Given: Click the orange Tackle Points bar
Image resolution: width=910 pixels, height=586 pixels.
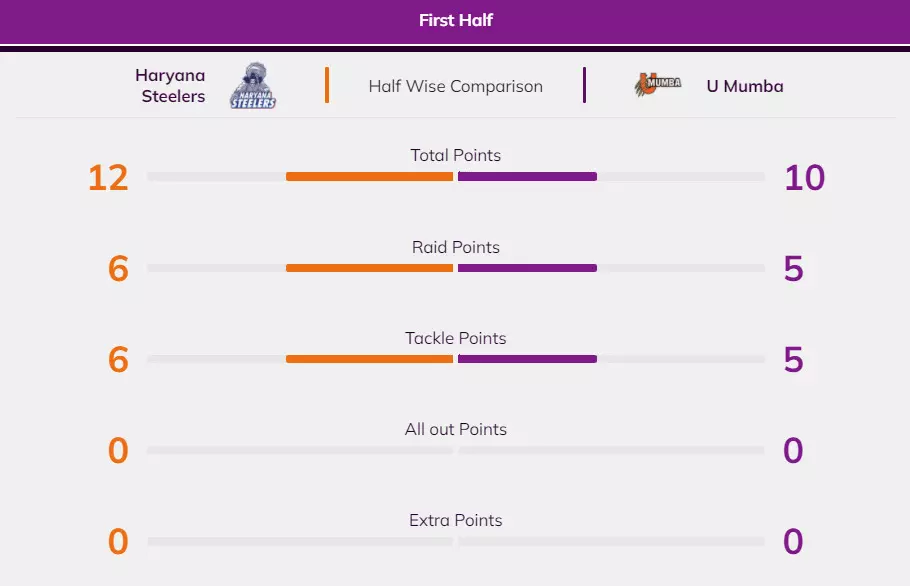Looking at the screenshot, I should coord(369,359).
